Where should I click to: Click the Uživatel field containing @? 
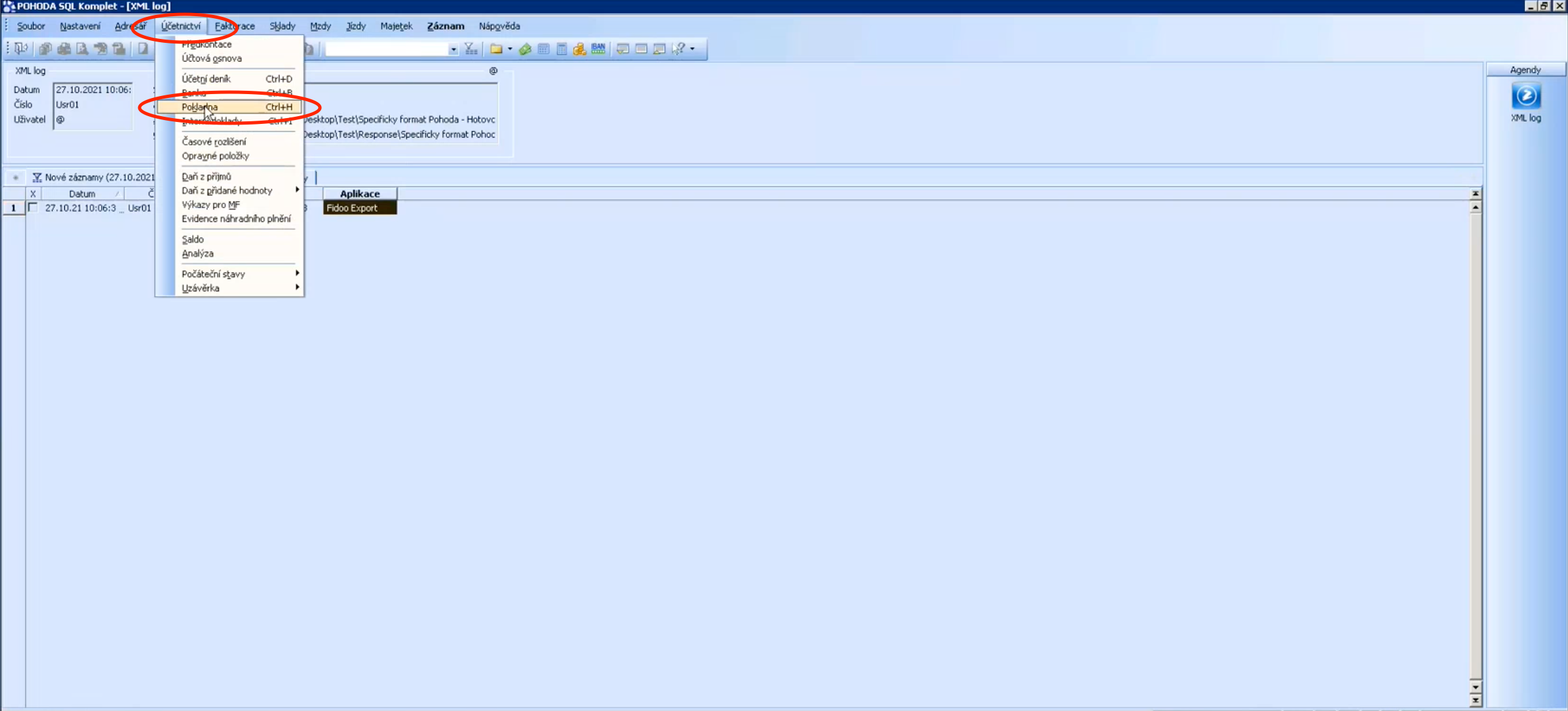(x=93, y=119)
